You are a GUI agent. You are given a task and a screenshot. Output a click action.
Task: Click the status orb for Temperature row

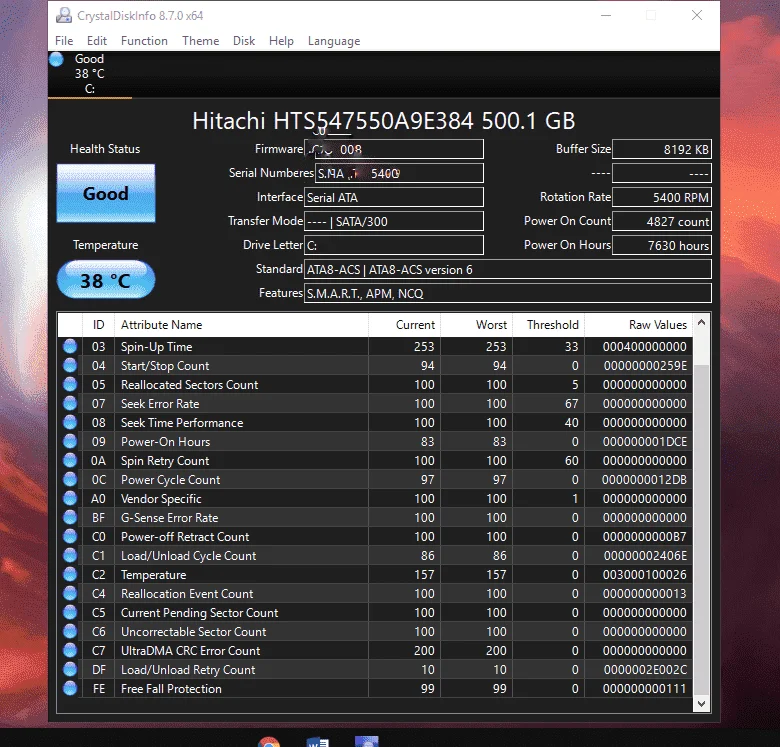click(70, 574)
